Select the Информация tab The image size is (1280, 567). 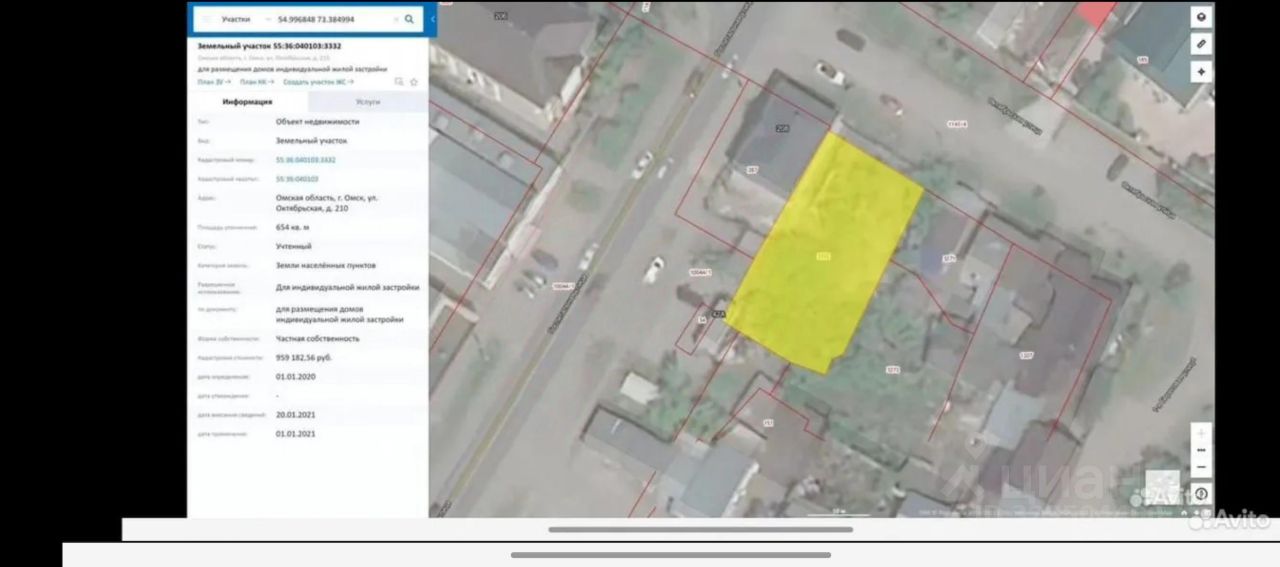pos(248,102)
